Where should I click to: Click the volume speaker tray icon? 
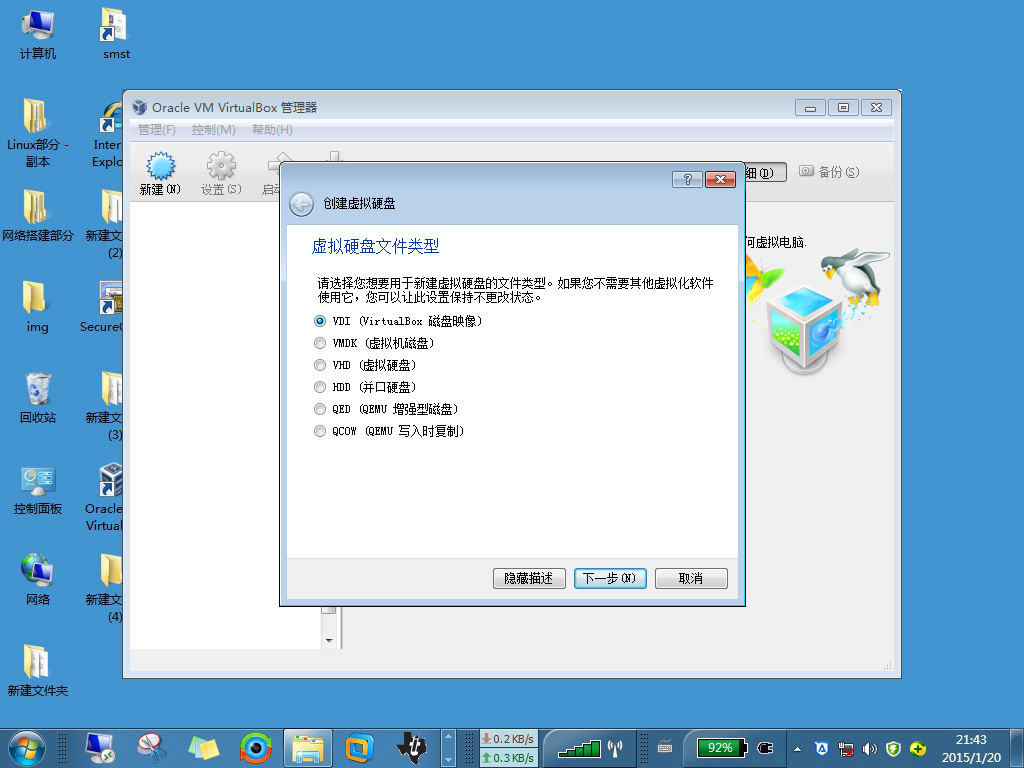tap(869, 749)
